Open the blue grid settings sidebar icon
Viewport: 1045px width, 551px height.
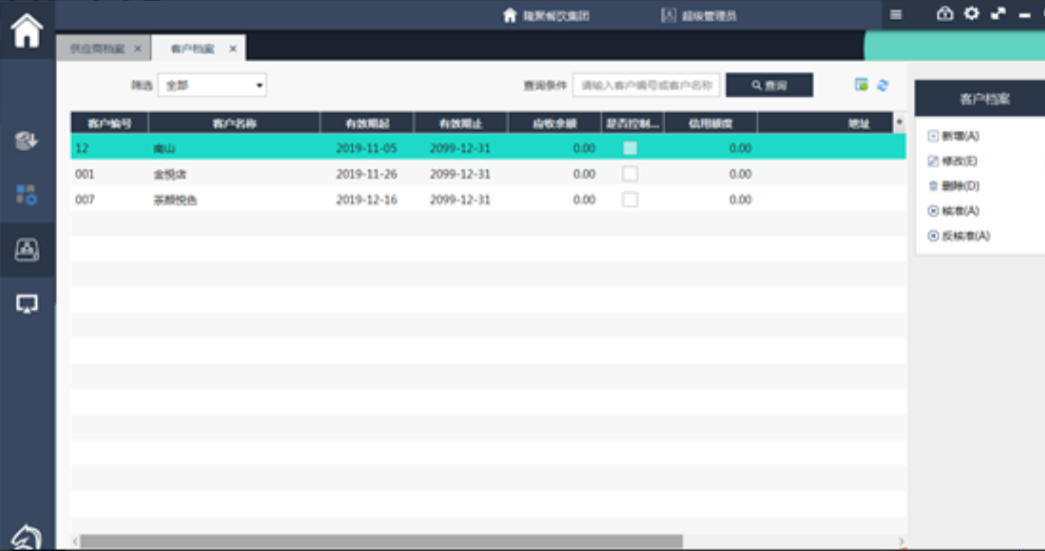26,195
